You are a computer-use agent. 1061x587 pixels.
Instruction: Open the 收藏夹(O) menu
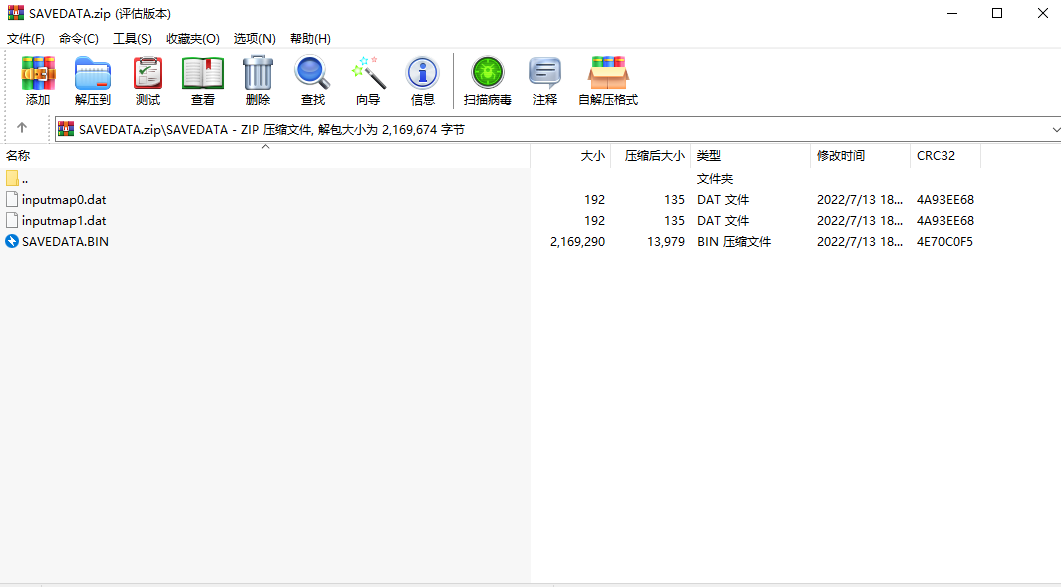coord(193,39)
